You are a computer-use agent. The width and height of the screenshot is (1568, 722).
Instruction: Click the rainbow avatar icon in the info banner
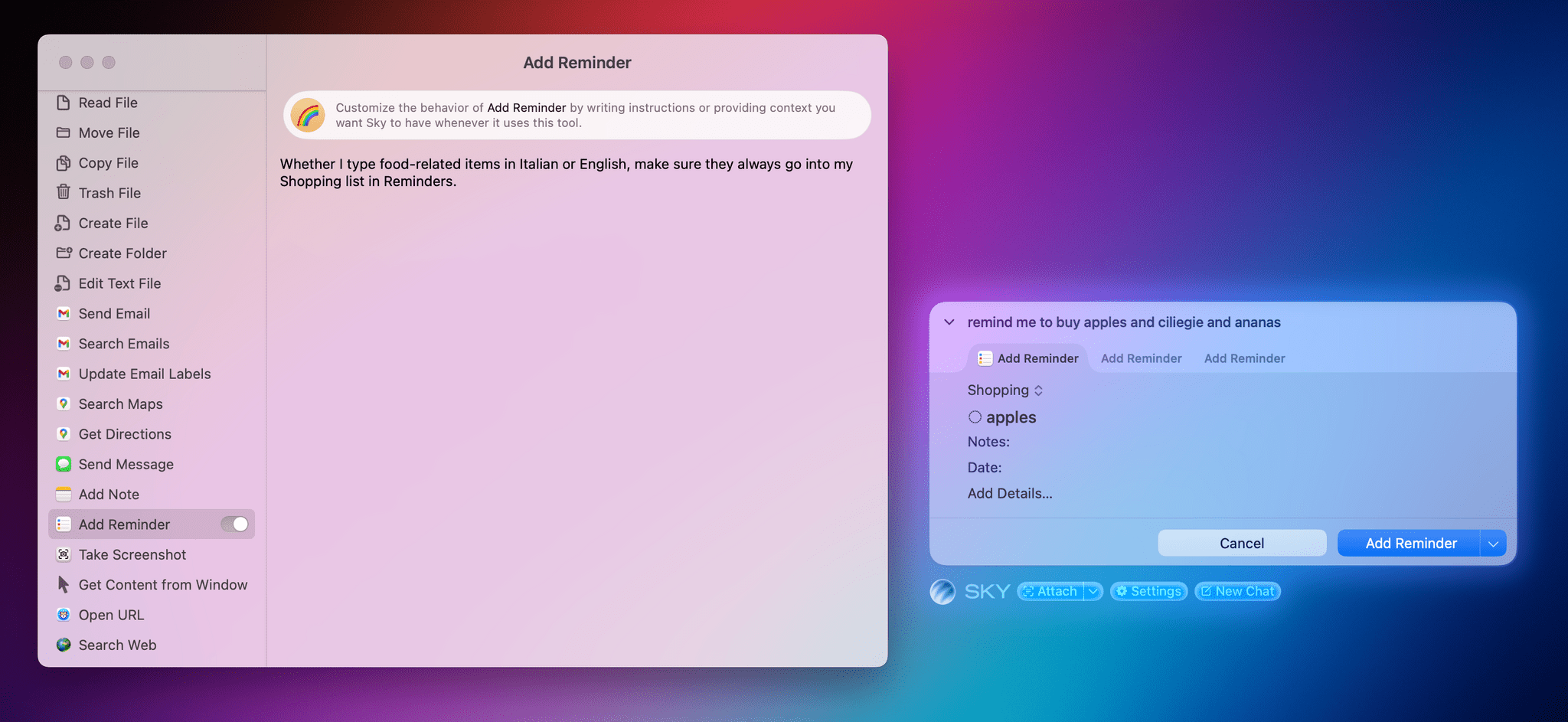click(x=308, y=115)
